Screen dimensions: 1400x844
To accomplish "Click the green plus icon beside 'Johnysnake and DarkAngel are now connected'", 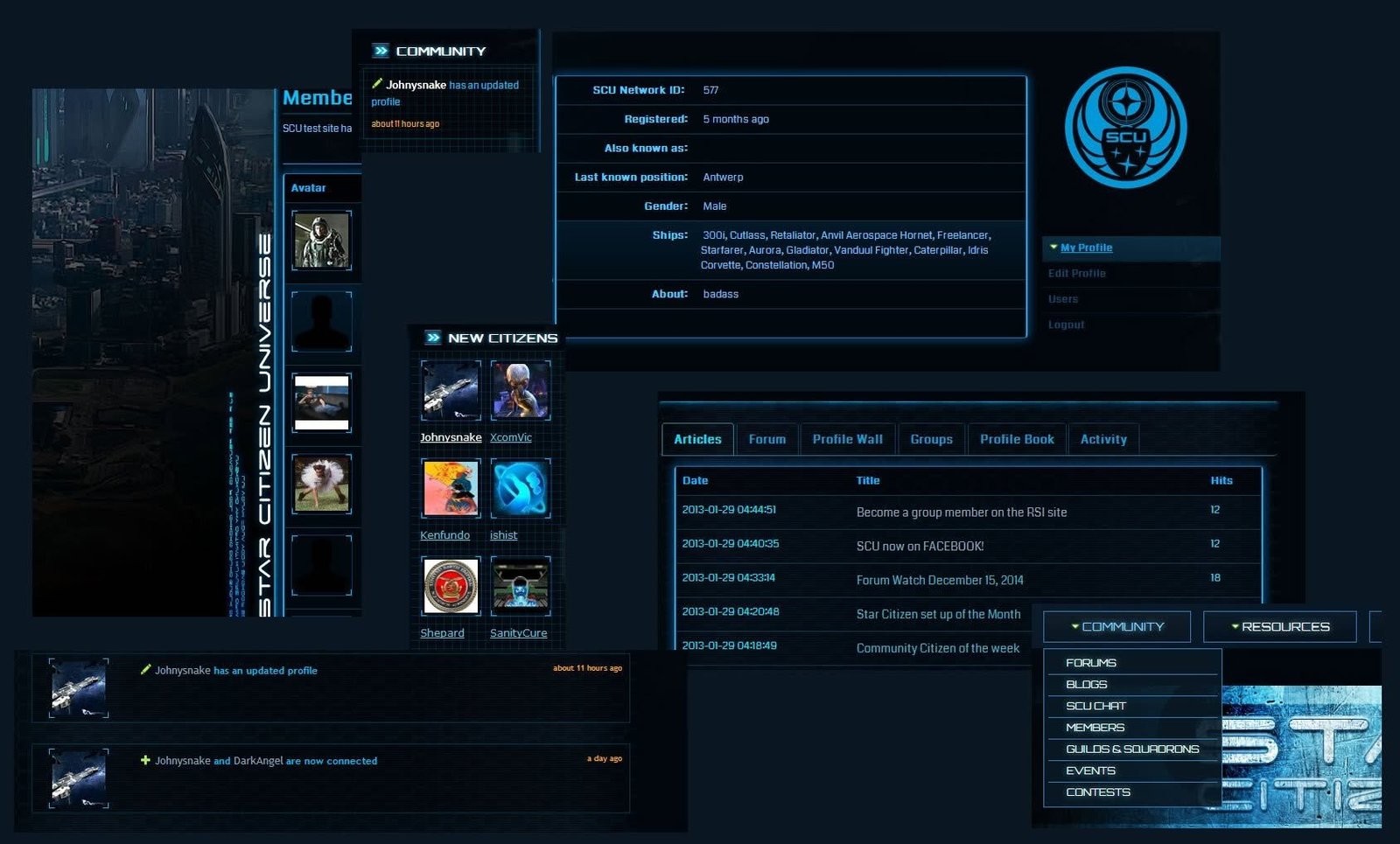I will pos(145,760).
